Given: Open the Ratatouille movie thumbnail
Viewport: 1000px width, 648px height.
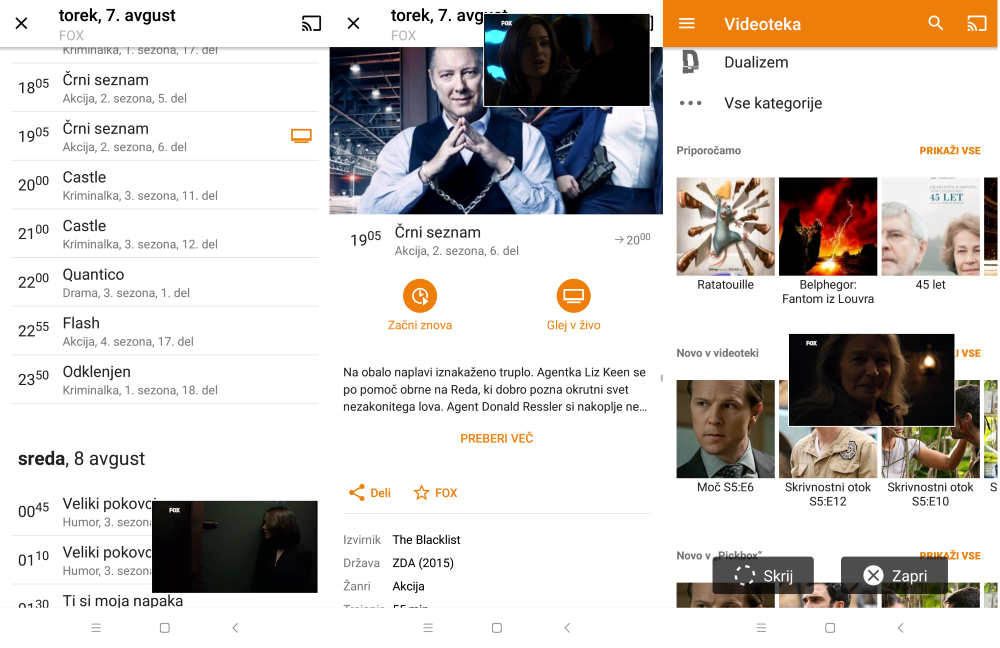Looking at the screenshot, I should tap(725, 227).
